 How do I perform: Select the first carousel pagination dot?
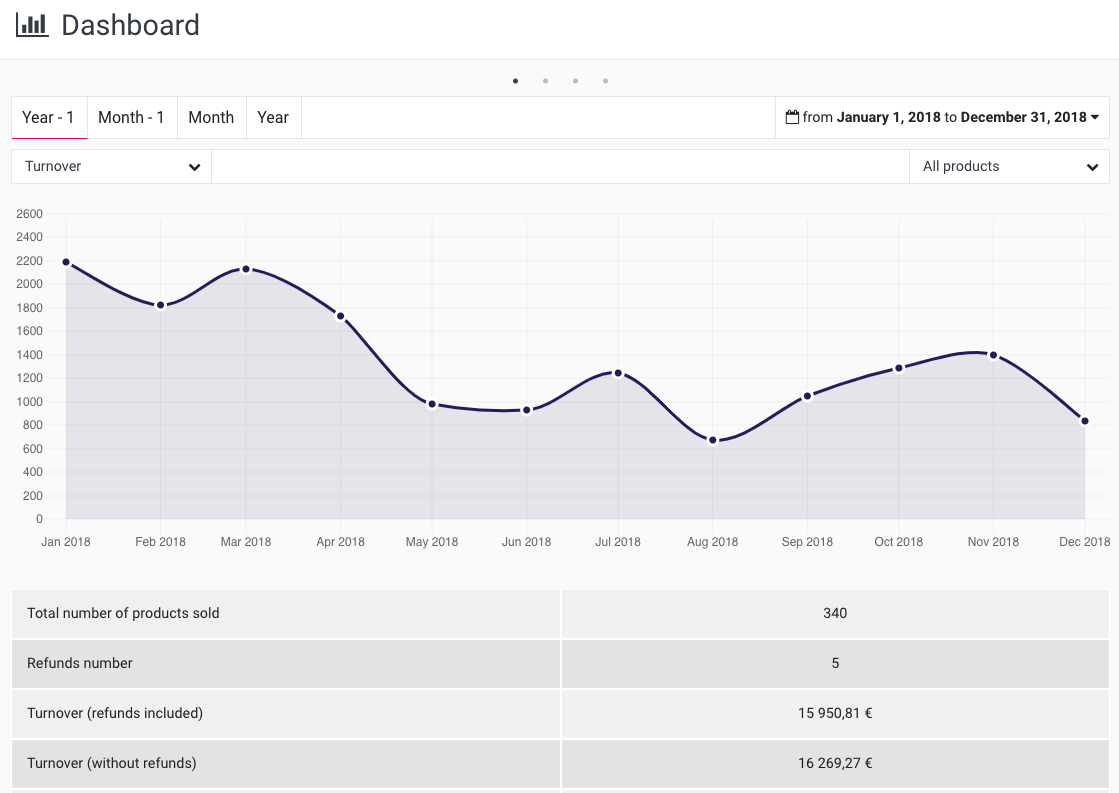coord(515,81)
